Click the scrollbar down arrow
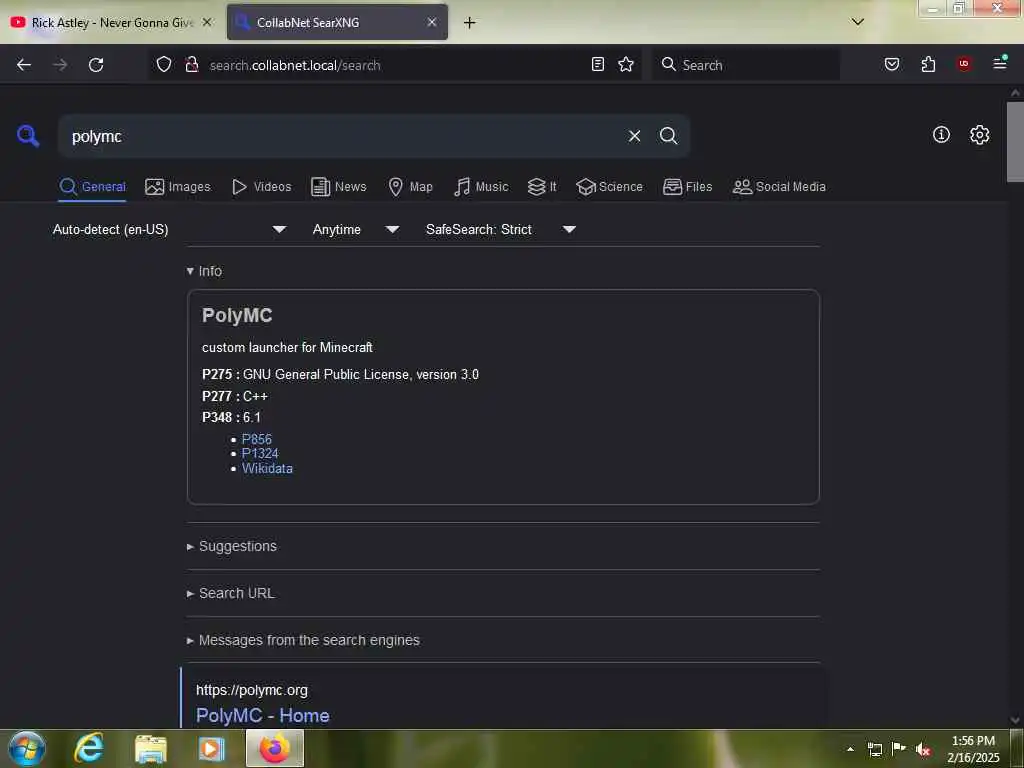Screen dimensions: 1024x768 click(1015, 720)
